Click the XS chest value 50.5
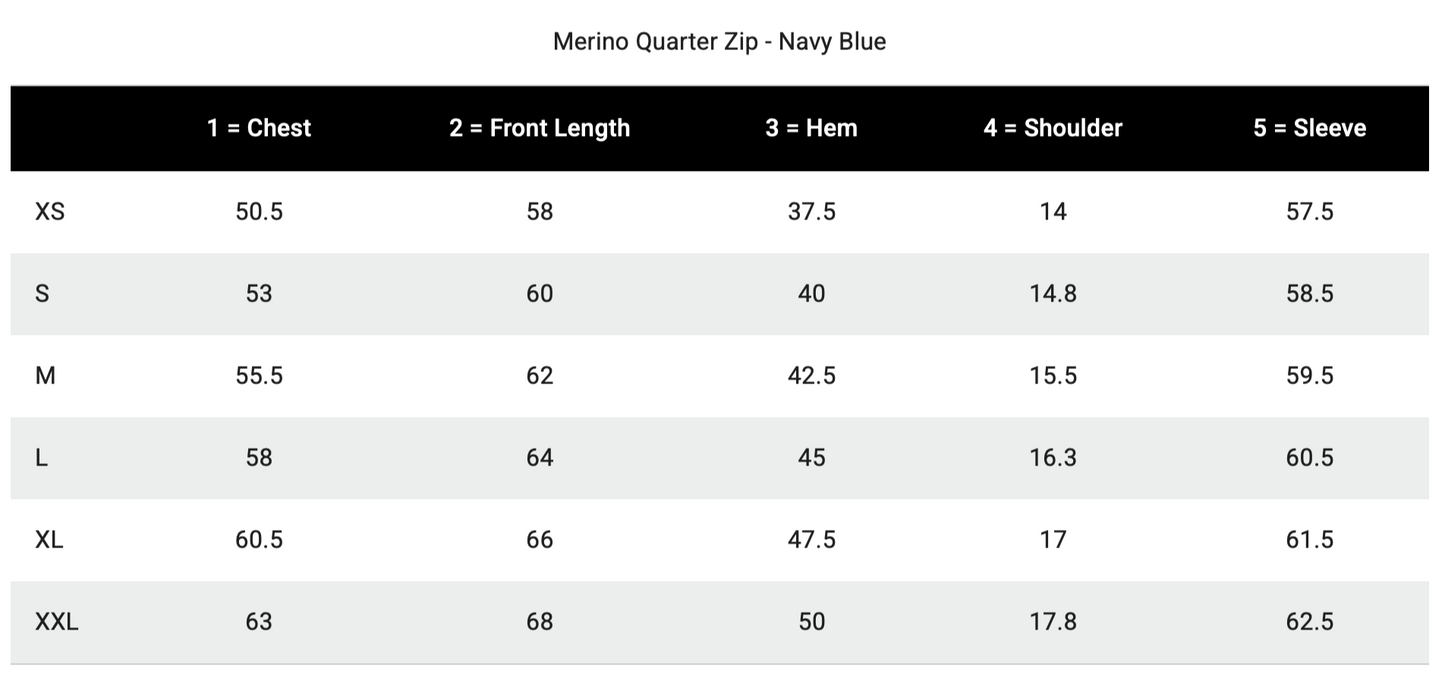Screen dimensions: 1445x688 point(259,212)
